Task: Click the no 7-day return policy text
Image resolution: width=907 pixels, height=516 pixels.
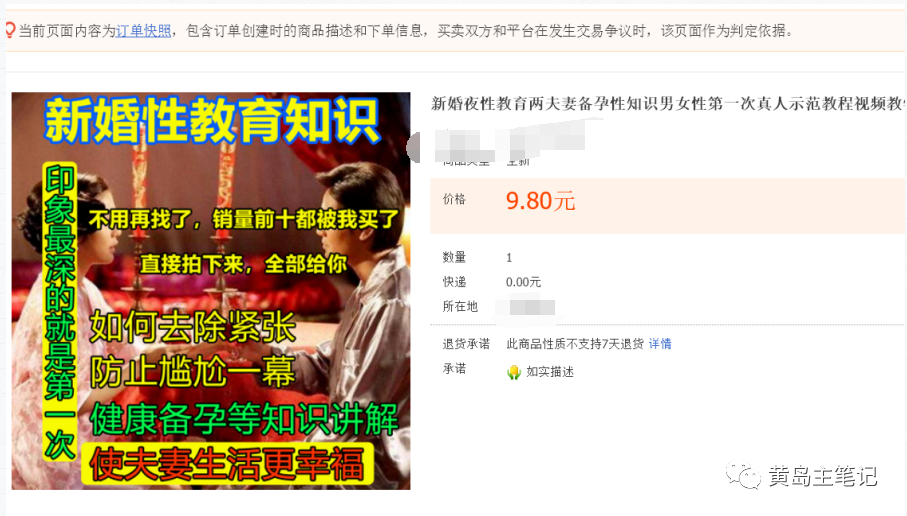Action: pos(575,344)
